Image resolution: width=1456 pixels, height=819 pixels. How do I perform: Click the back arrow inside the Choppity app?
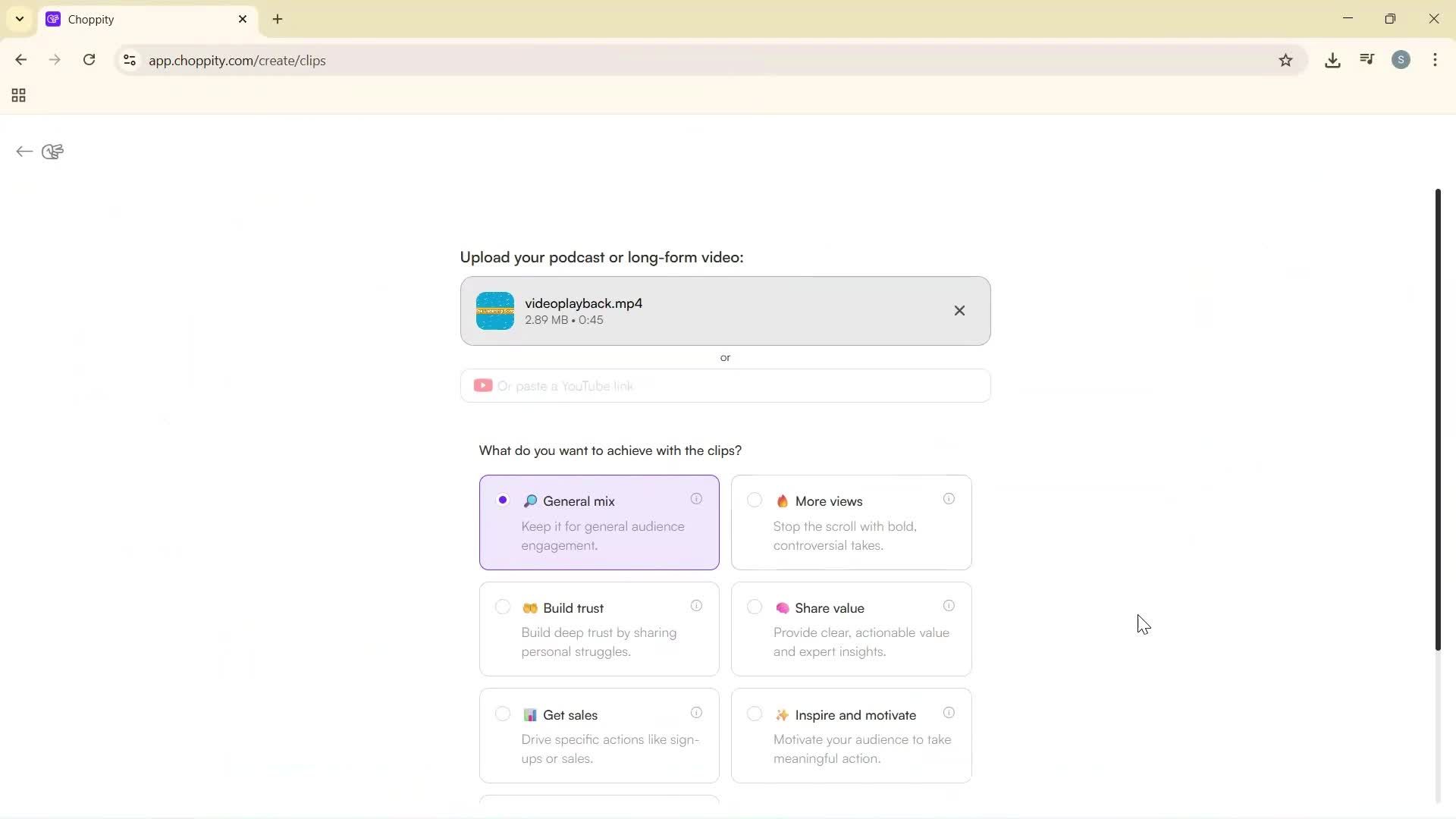tap(24, 152)
